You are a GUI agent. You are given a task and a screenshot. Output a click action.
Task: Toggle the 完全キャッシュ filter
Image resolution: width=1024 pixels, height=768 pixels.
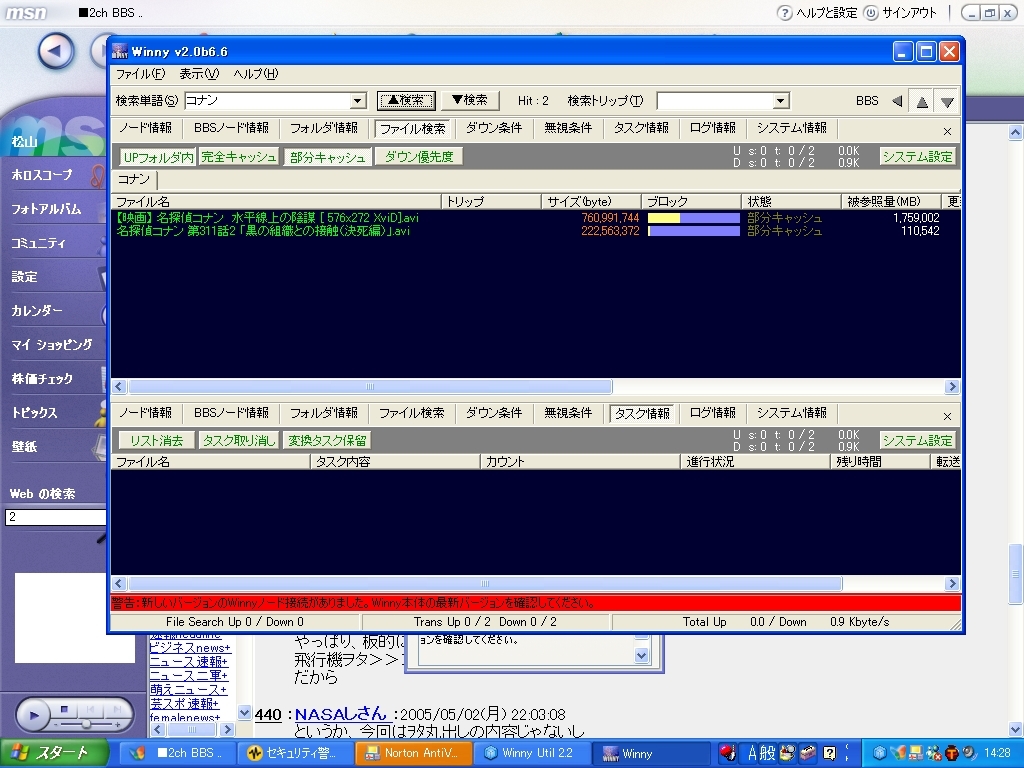[238, 157]
